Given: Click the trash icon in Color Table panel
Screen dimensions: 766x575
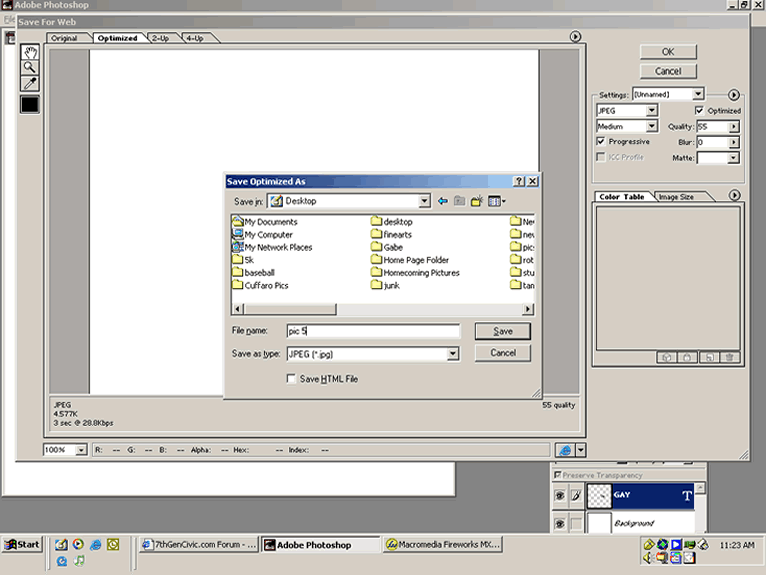Looking at the screenshot, I should point(730,357).
